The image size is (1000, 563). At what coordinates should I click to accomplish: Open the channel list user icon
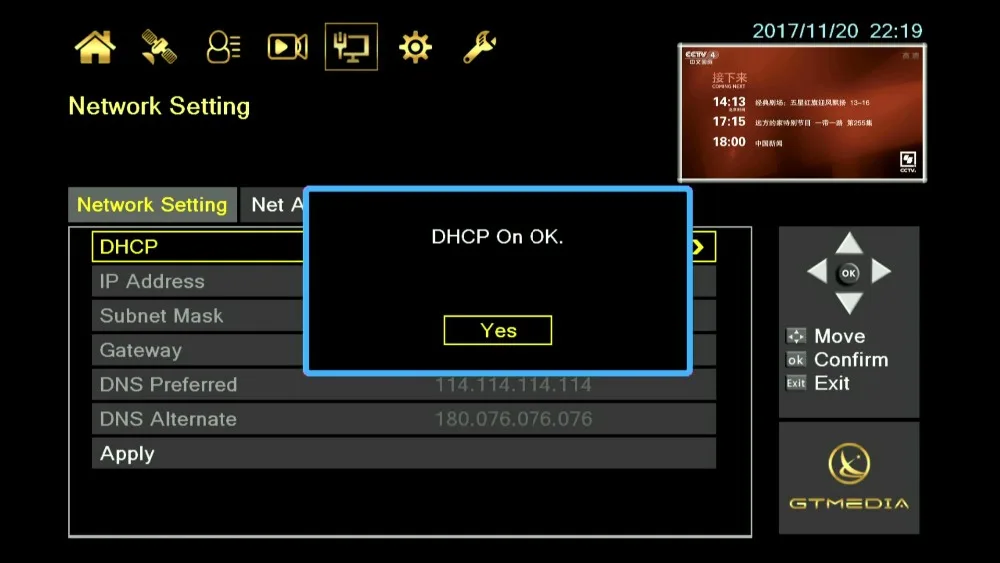(223, 47)
